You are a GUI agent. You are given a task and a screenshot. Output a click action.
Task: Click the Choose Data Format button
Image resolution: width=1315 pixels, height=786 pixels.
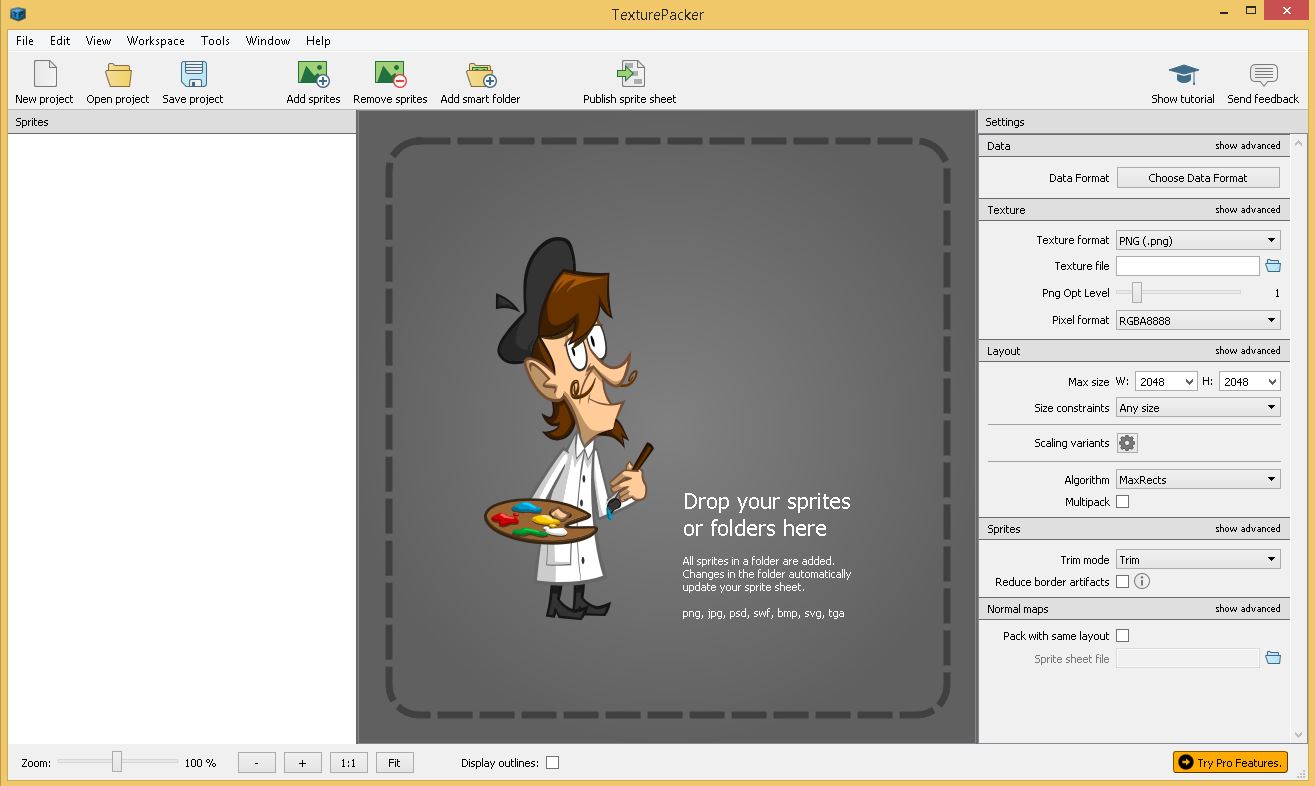point(1198,178)
